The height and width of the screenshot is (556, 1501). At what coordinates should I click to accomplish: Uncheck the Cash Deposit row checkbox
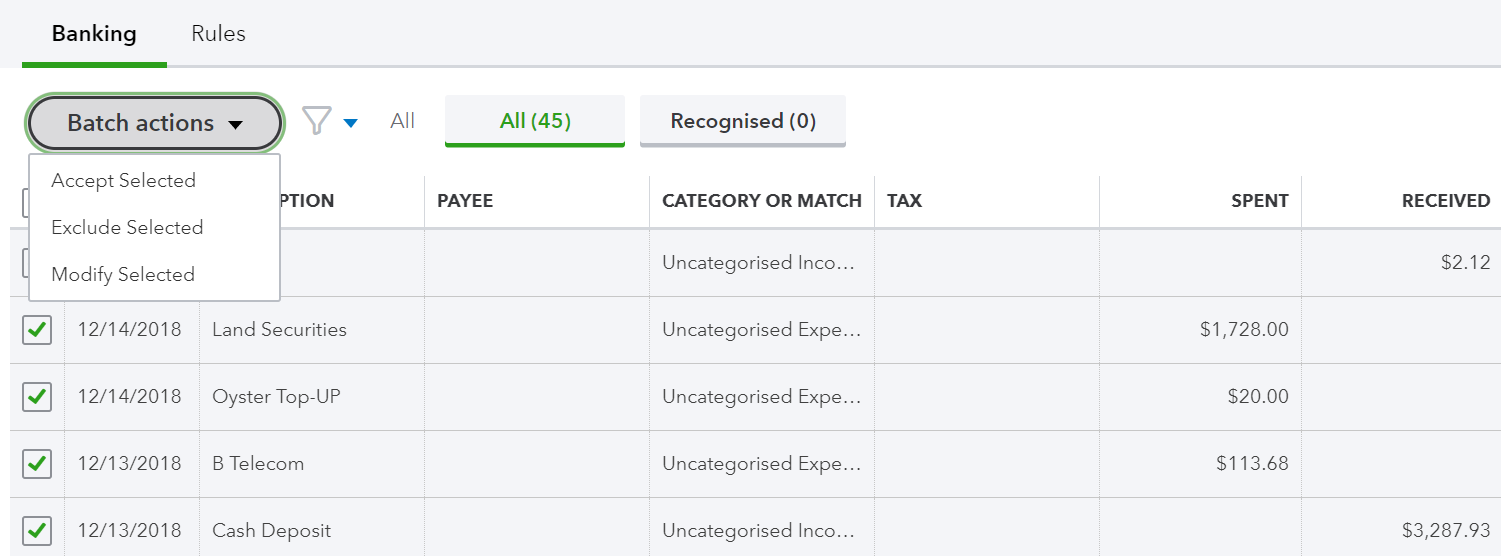pyautogui.click(x=37, y=531)
